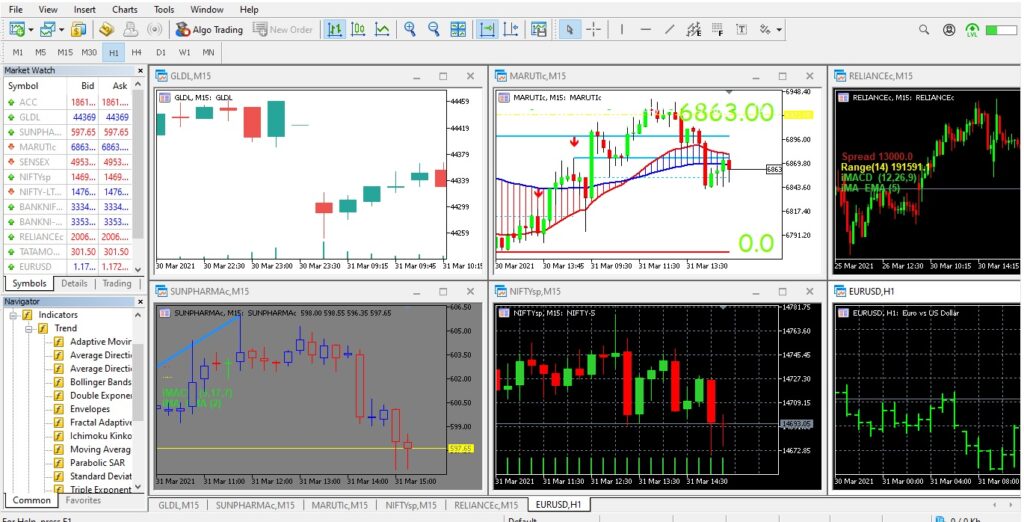Open the Profiles toolbar icon
Screen dimensions: 1024x522
48,29
